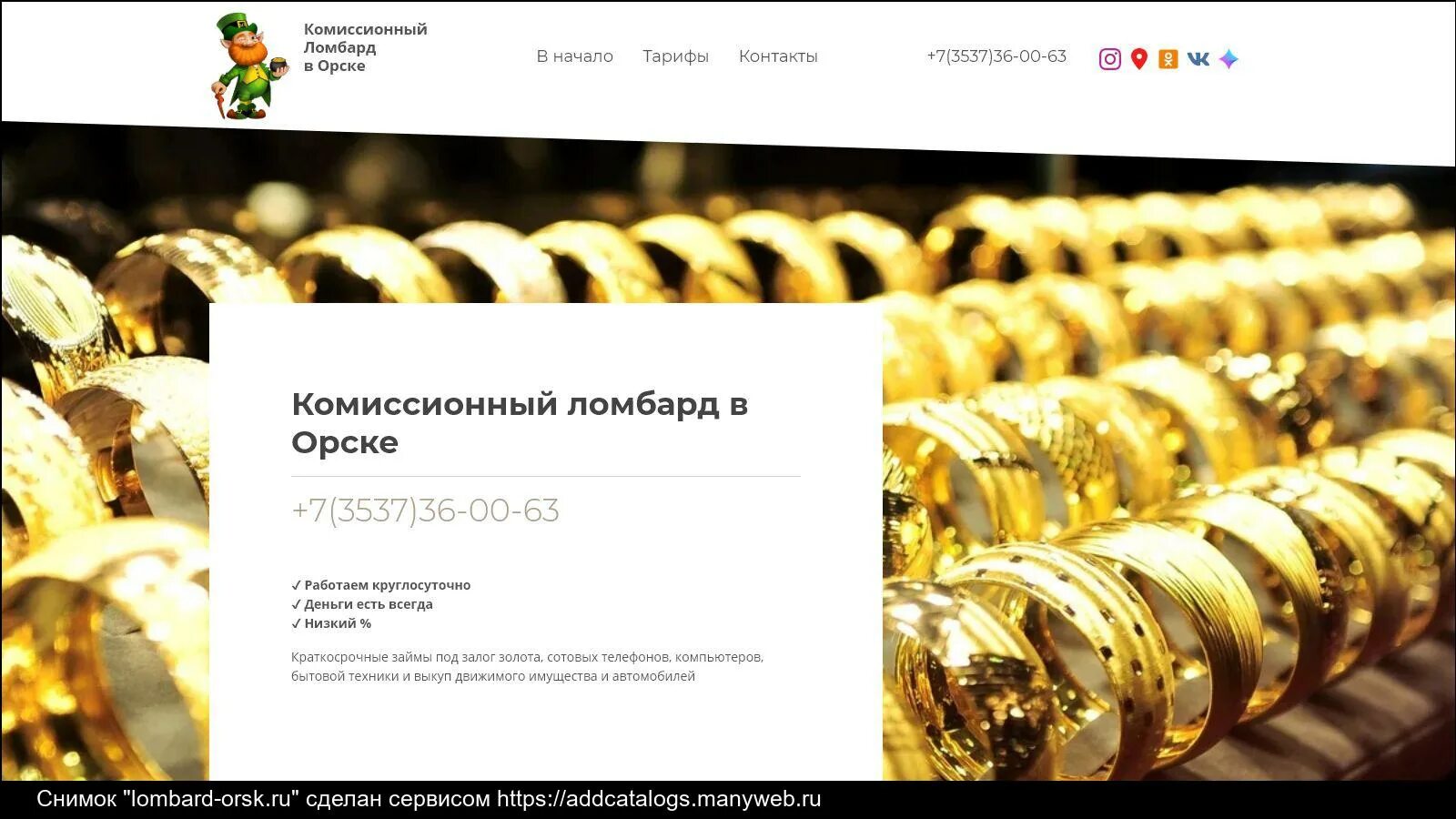Click the purple four-point star icon
The height and width of the screenshot is (819, 1456).
[x=1228, y=59]
